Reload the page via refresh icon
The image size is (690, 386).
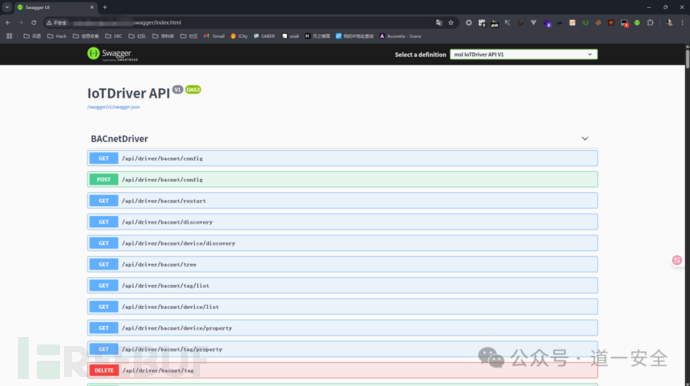click(34, 22)
